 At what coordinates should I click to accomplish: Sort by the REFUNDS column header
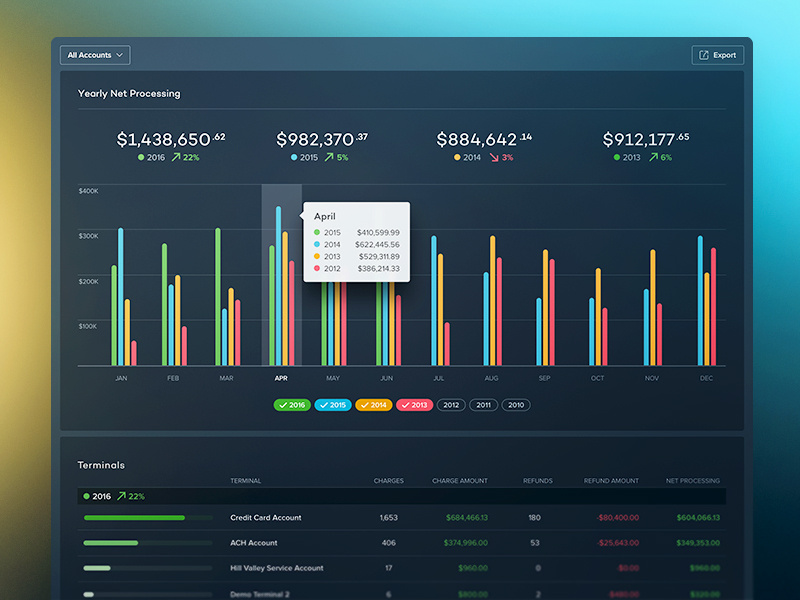[x=538, y=481]
